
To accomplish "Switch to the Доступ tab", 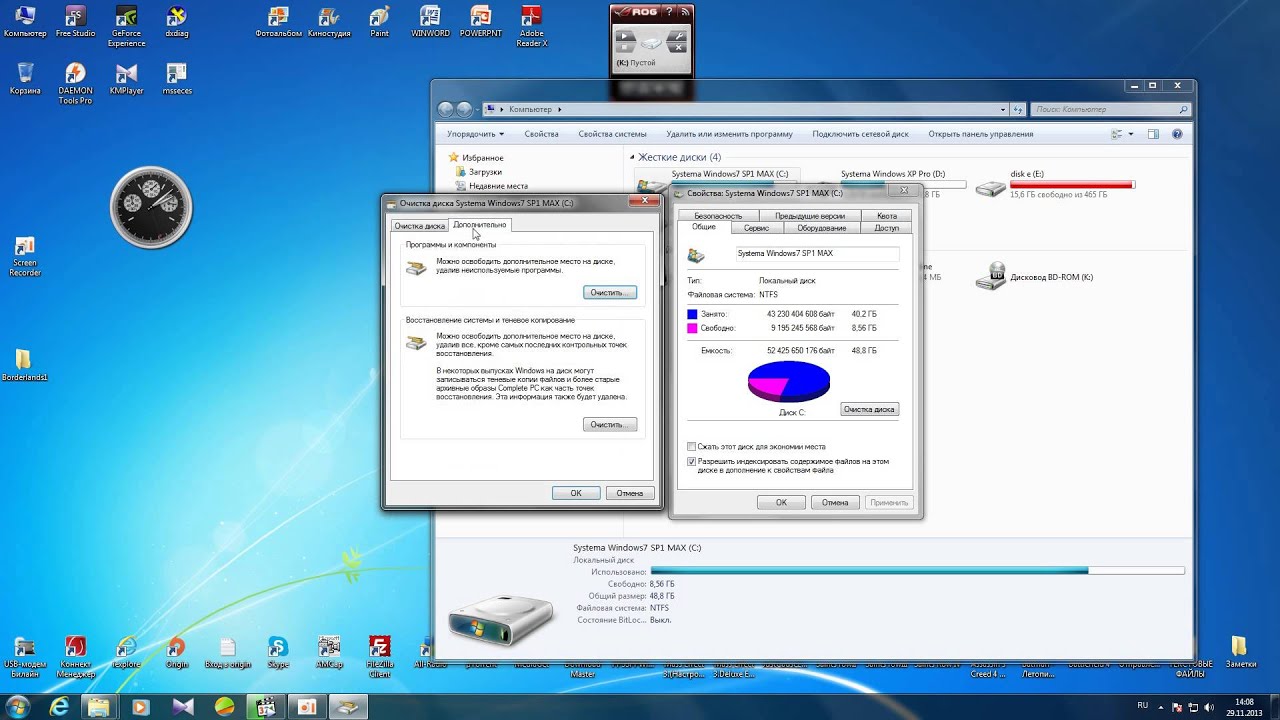I will (887, 228).
